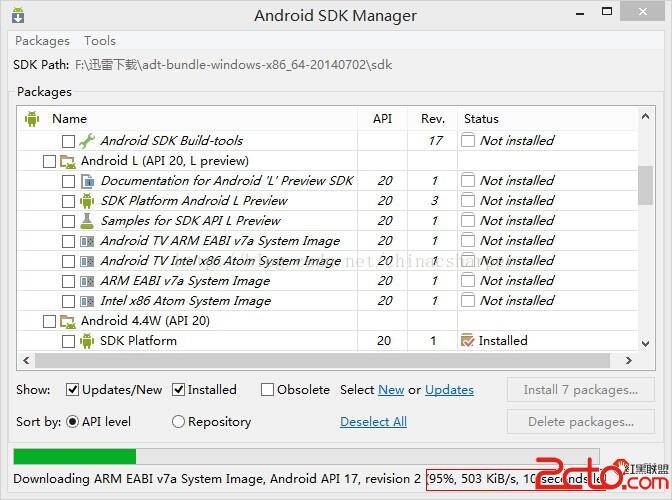Check the ARM EABI v7a System Image checkbox

(69, 281)
